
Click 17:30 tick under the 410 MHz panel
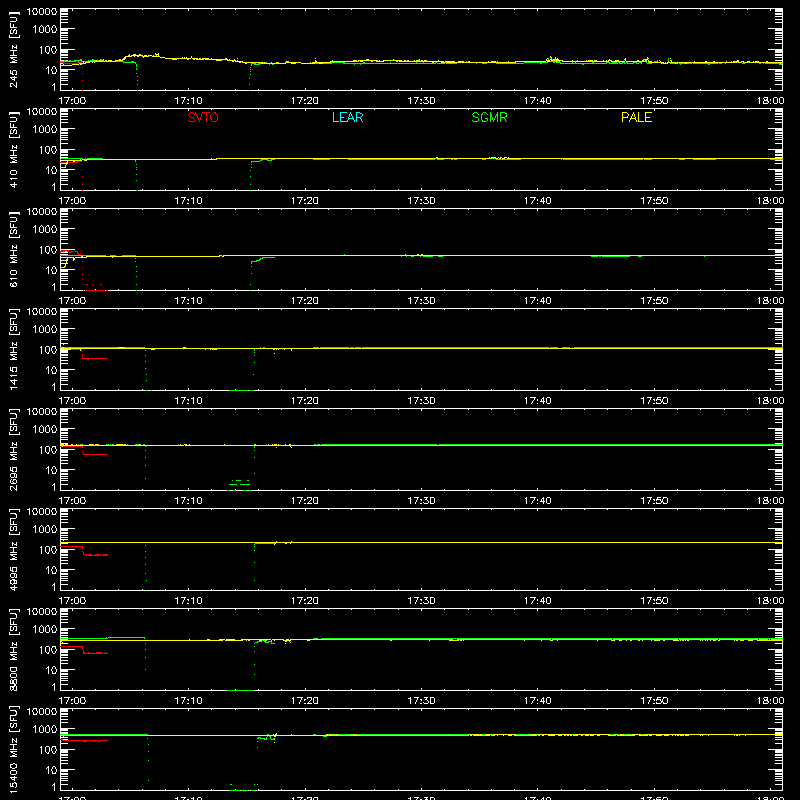421,201
